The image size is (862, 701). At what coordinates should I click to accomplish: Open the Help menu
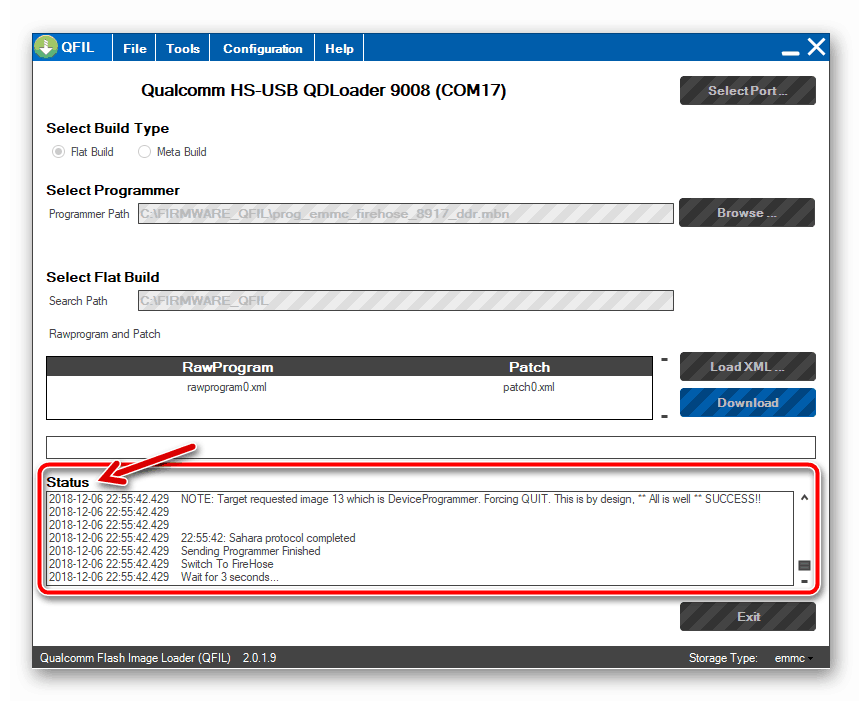coord(339,48)
